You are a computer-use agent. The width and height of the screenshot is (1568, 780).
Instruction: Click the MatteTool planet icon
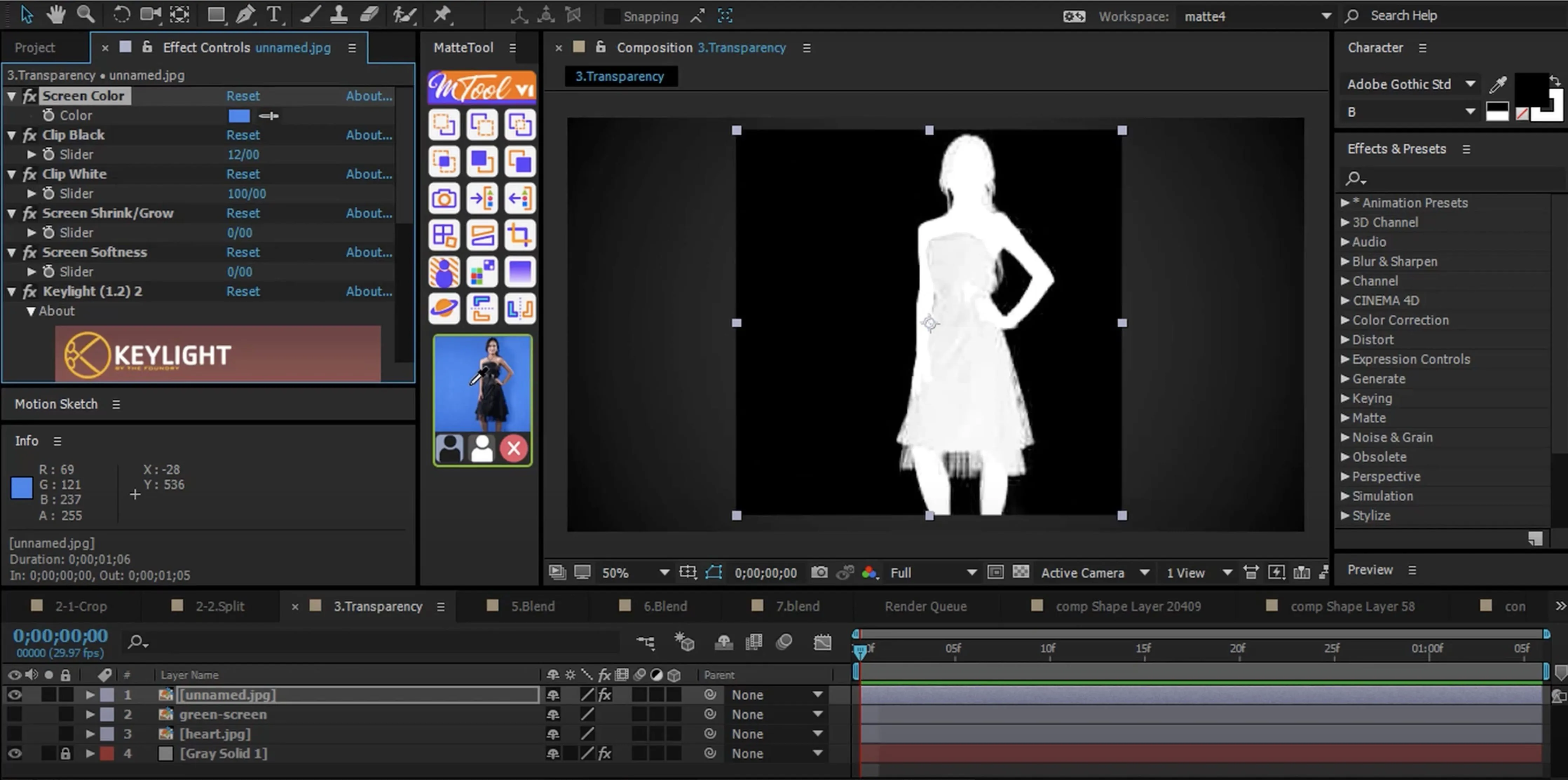(444, 308)
